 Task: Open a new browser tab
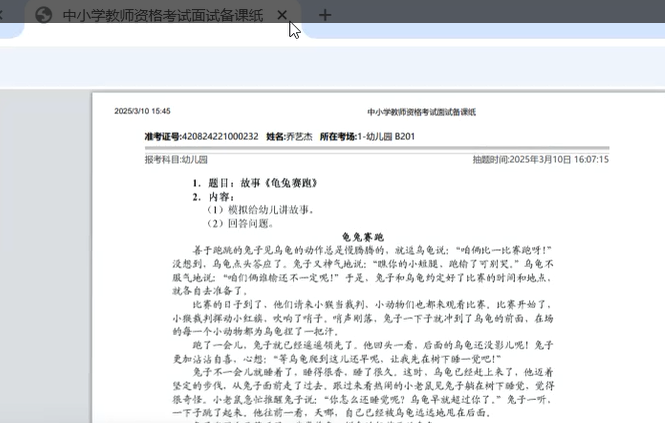click(325, 15)
